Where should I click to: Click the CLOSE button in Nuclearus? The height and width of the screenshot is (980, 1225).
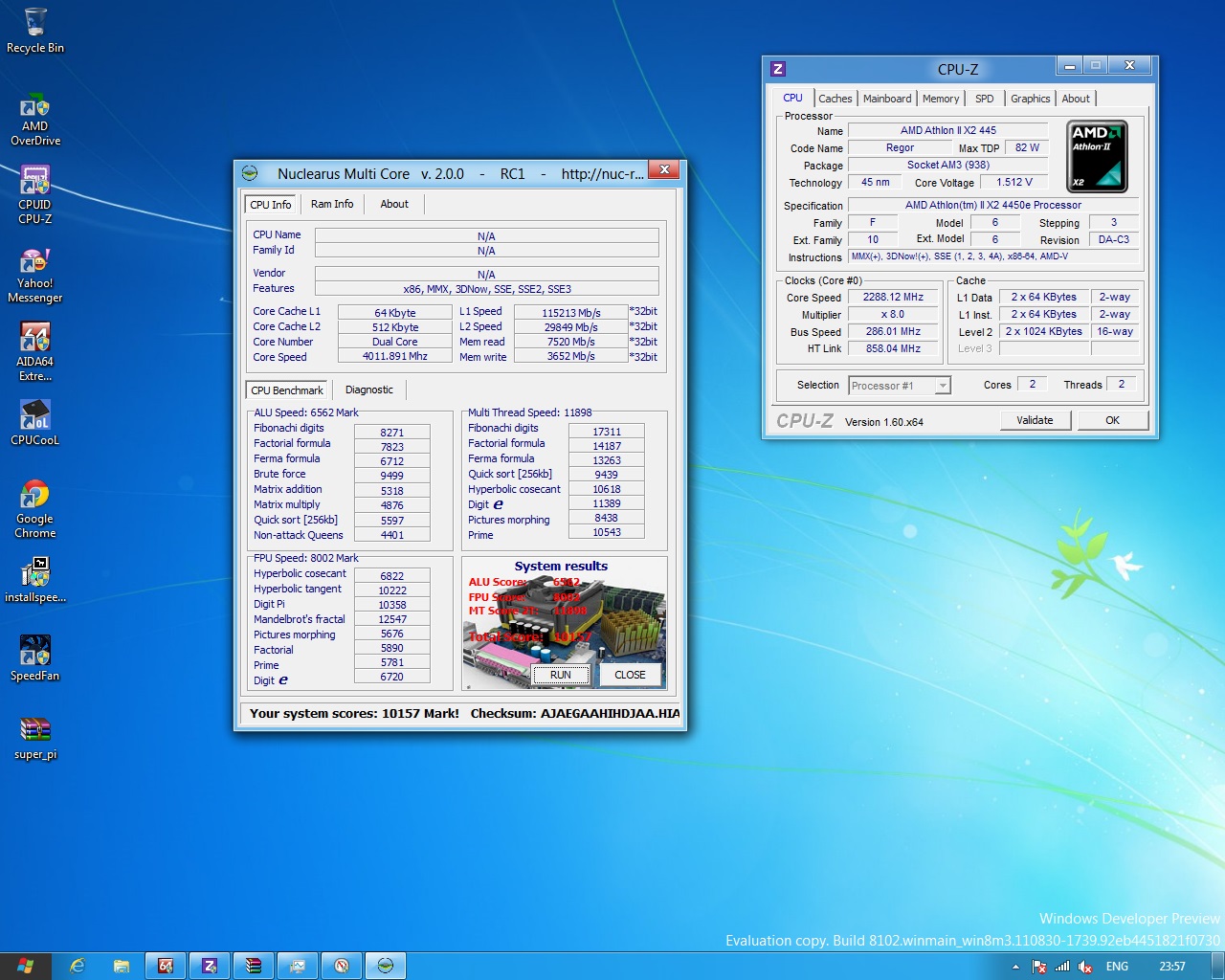pos(630,675)
